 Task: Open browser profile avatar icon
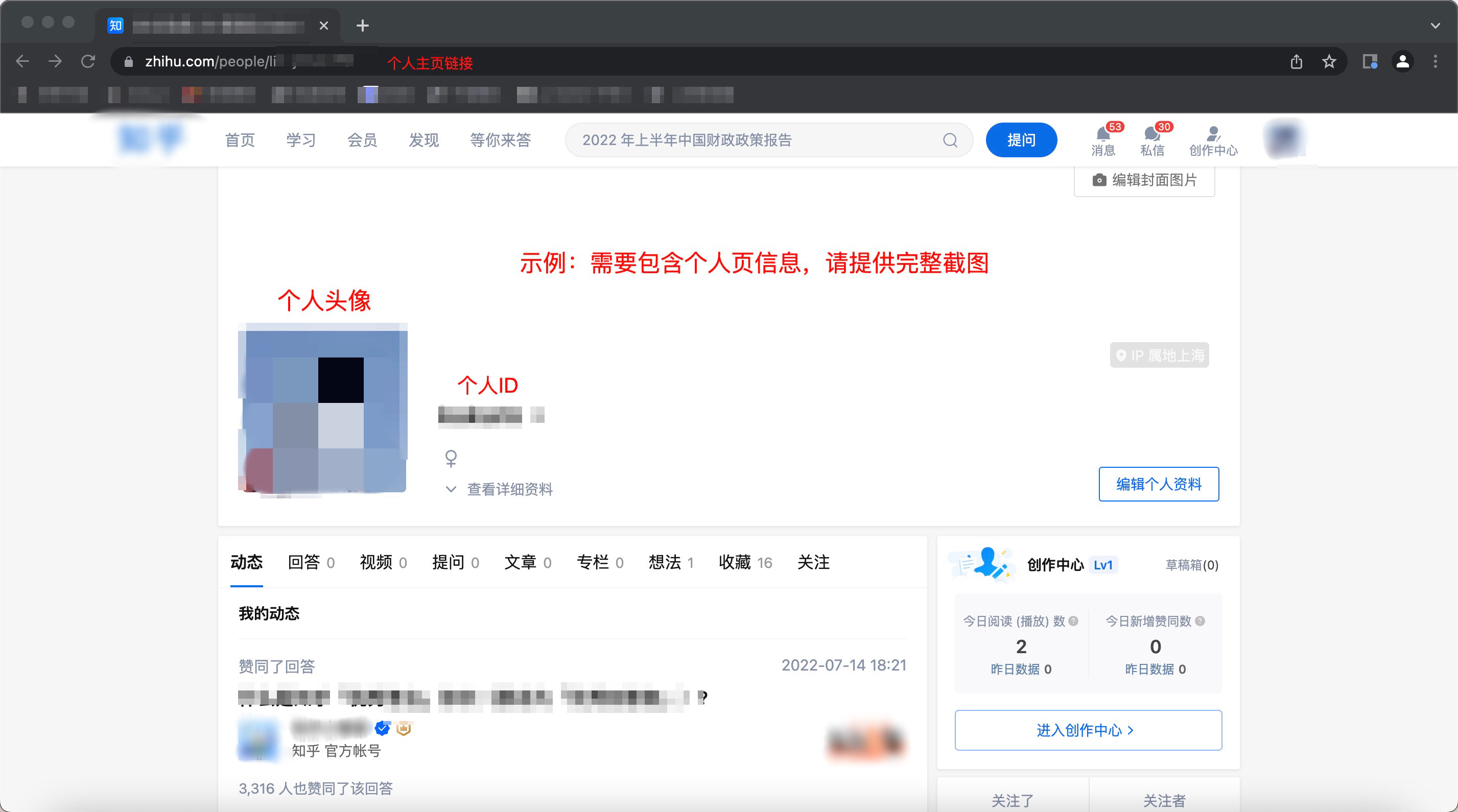pos(1402,61)
